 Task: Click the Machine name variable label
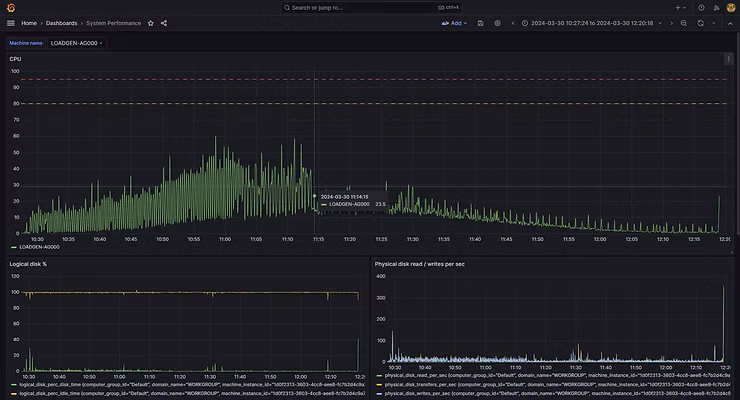click(26, 43)
